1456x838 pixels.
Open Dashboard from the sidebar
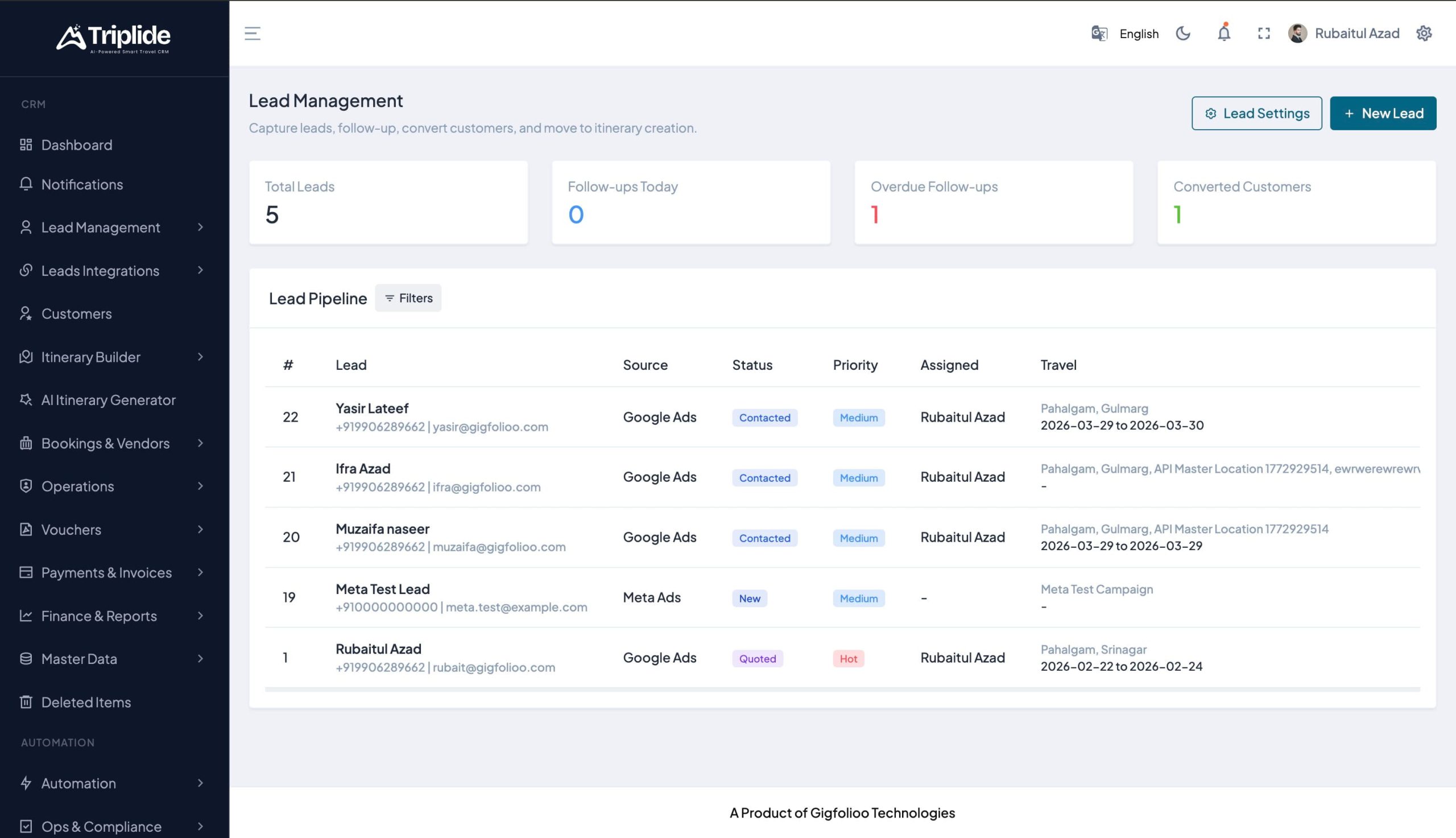tap(77, 145)
